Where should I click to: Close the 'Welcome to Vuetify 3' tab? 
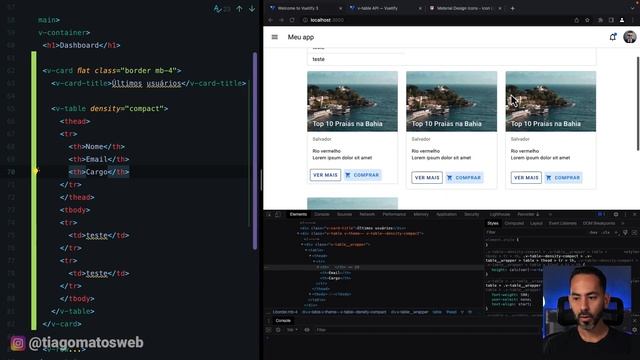[340, 8]
